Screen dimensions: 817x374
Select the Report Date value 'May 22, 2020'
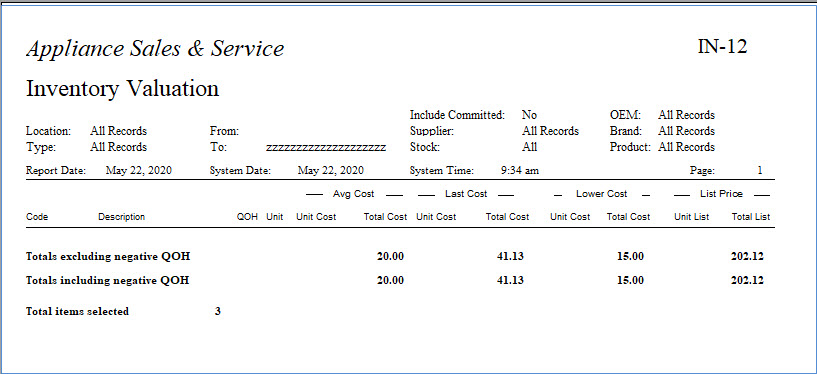coord(139,170)
